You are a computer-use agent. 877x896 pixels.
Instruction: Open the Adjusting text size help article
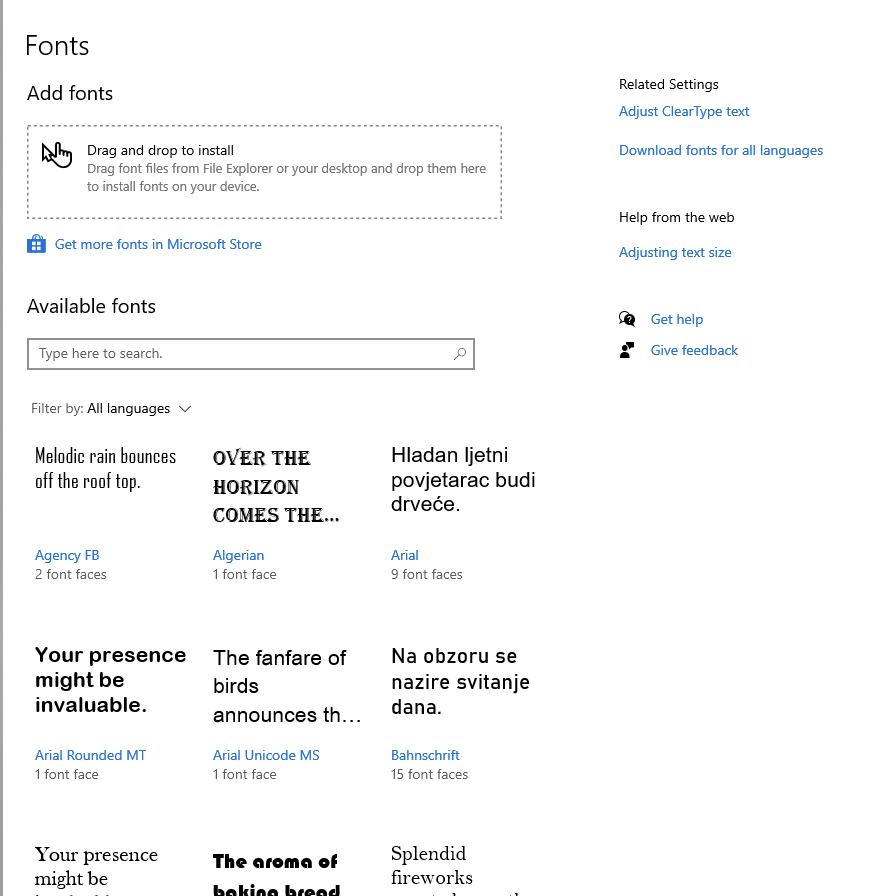click(x=675, y=252)
